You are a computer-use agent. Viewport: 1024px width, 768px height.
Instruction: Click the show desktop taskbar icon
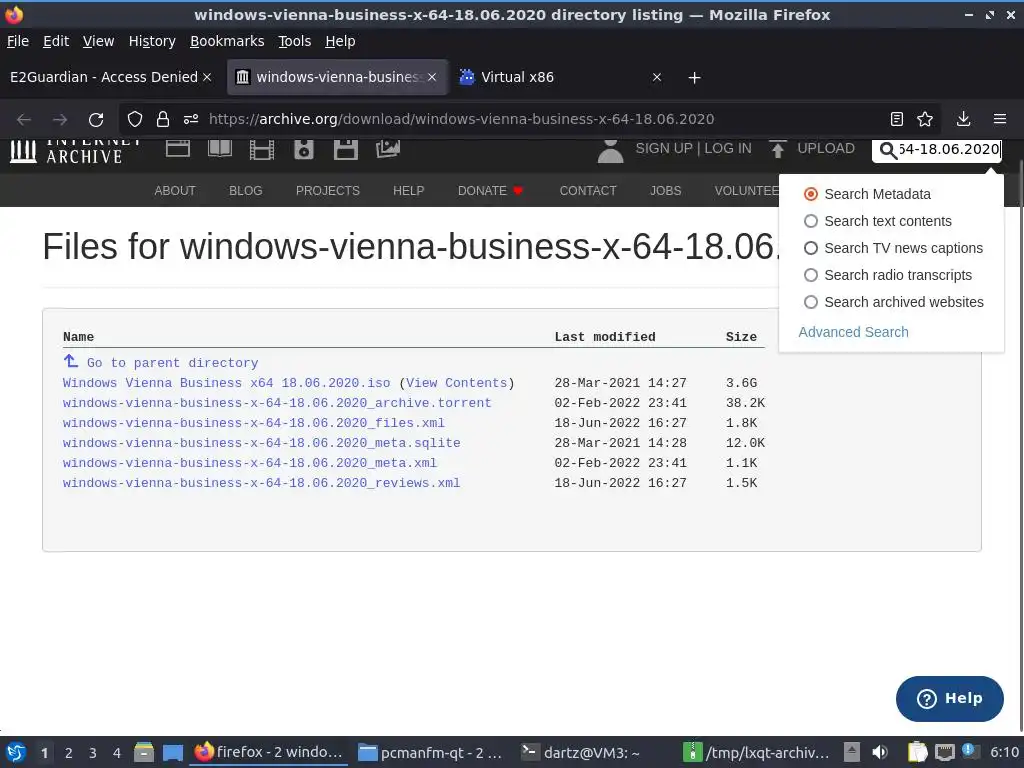(x=172, y=753)
